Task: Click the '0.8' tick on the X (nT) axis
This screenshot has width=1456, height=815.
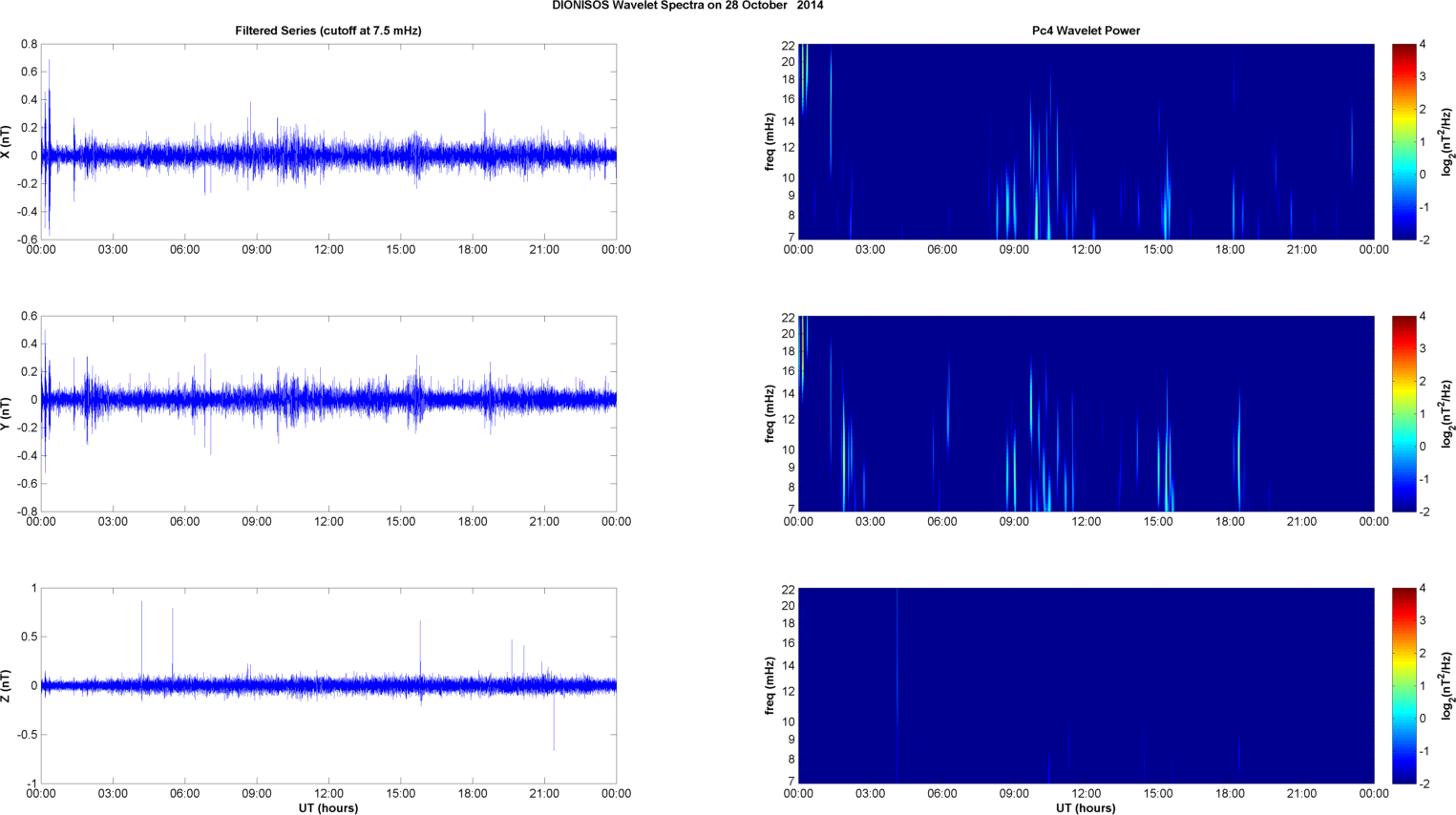Action: click(x=29, y=45)
